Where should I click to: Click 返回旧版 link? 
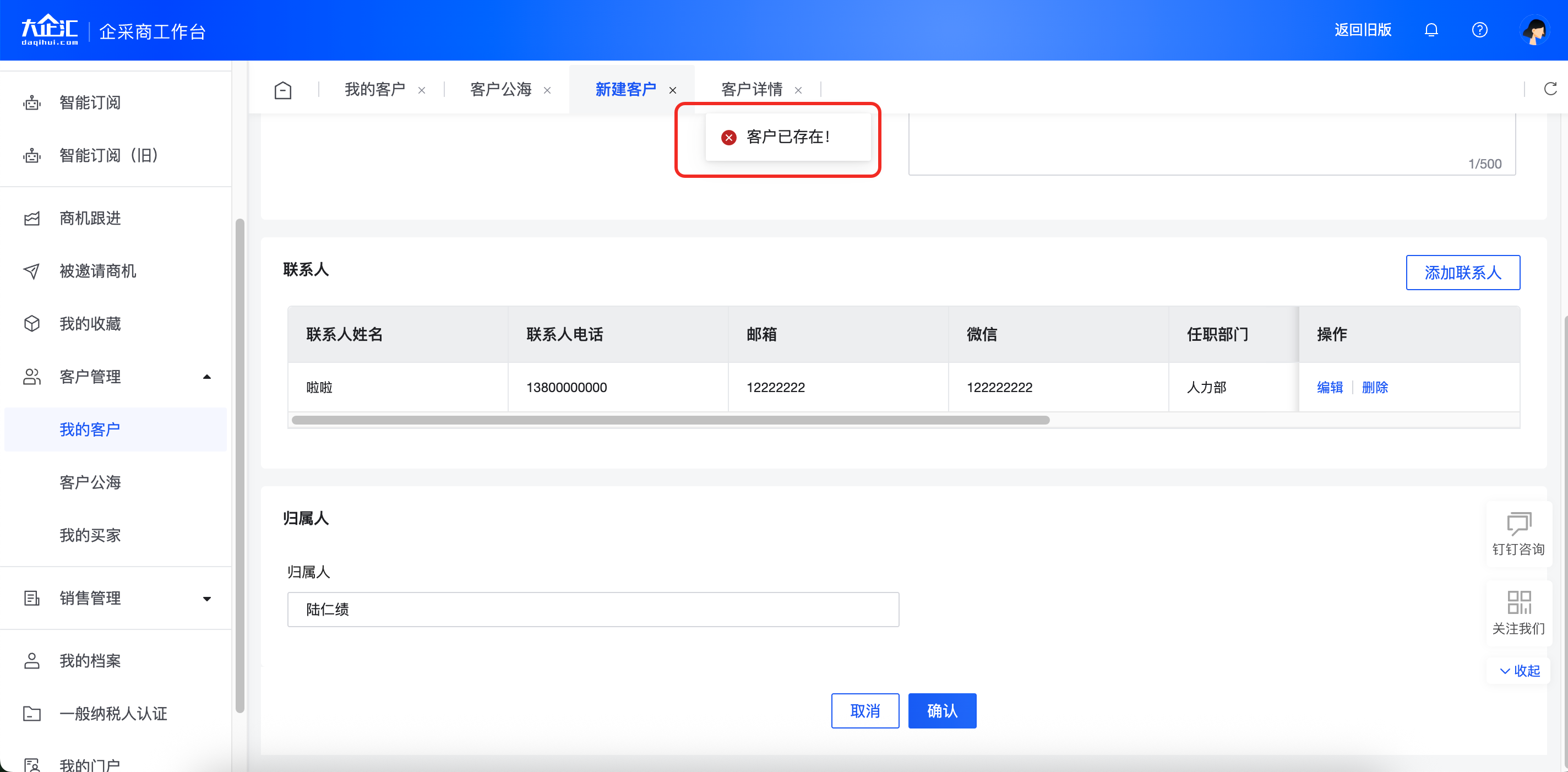(x=1363, y=30)
